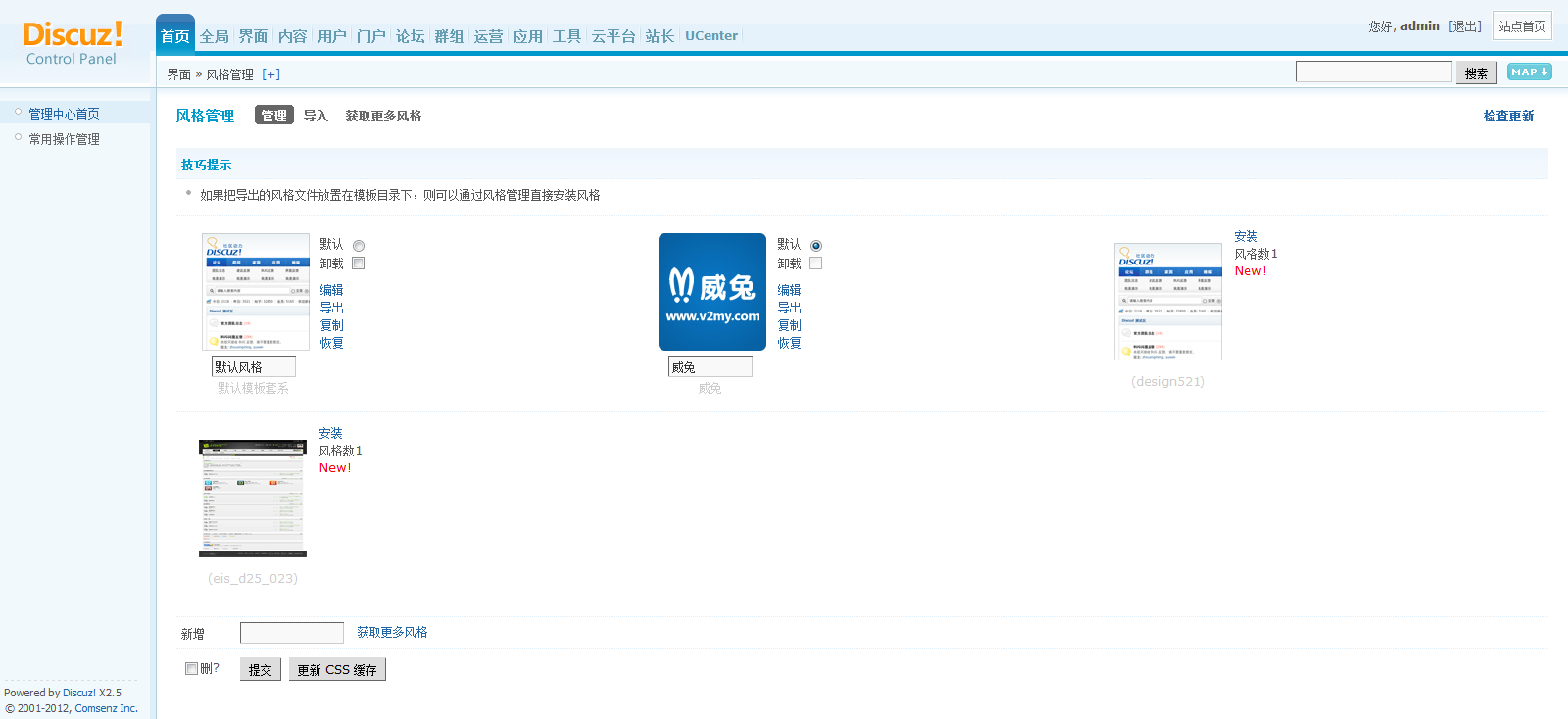Viewport: 1568px width, 719px height.
Task: Open the 首页 top navigation tab
Action: (x=175, y=36)
